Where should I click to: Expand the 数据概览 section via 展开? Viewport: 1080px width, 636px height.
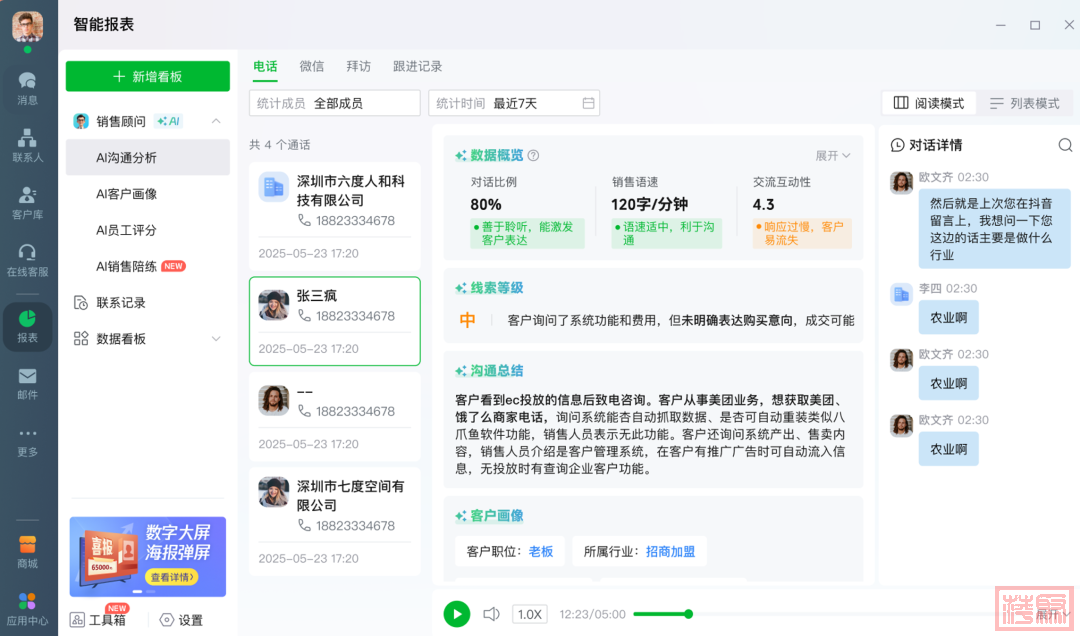click(832, 156)
